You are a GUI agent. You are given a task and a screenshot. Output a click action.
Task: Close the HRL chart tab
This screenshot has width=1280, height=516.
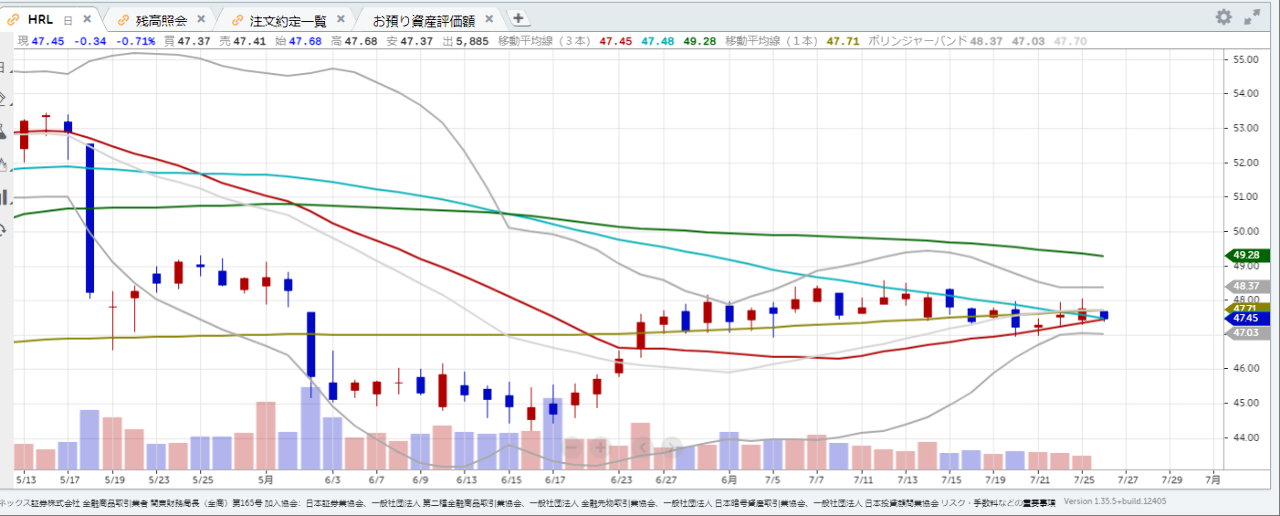click(87, 19)
